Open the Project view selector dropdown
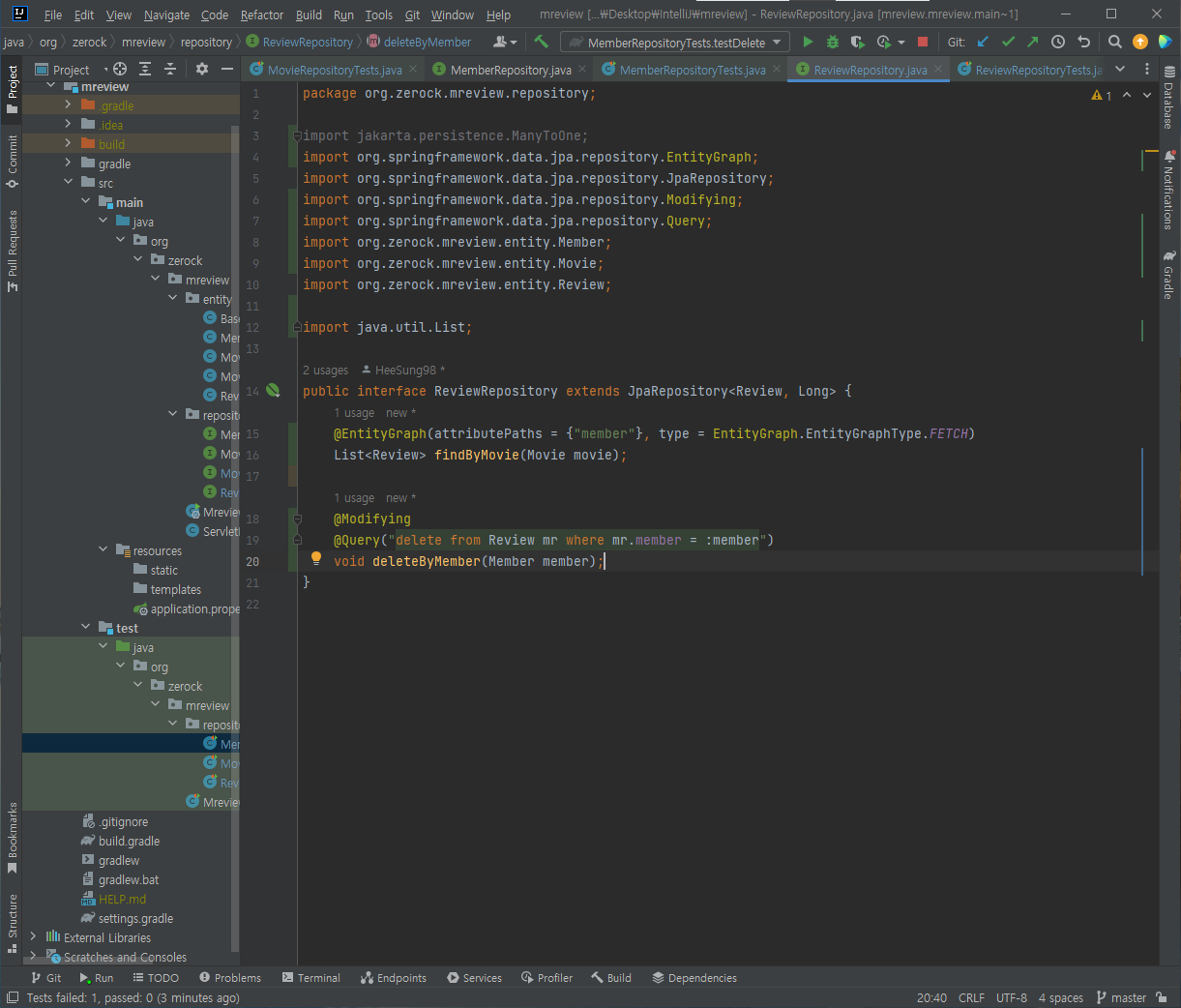The height and width of the screenshot is (1008, 1181). point(72,70)
